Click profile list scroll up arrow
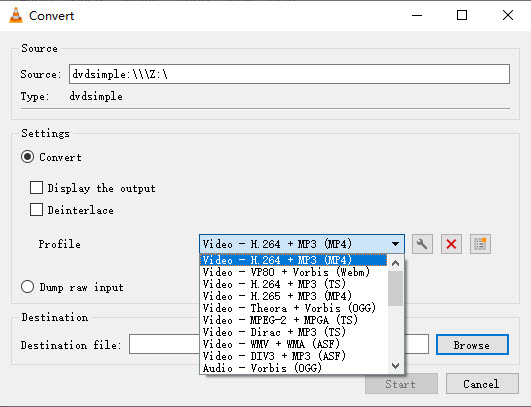Screen dimensions: 531x407 [395, 263]
